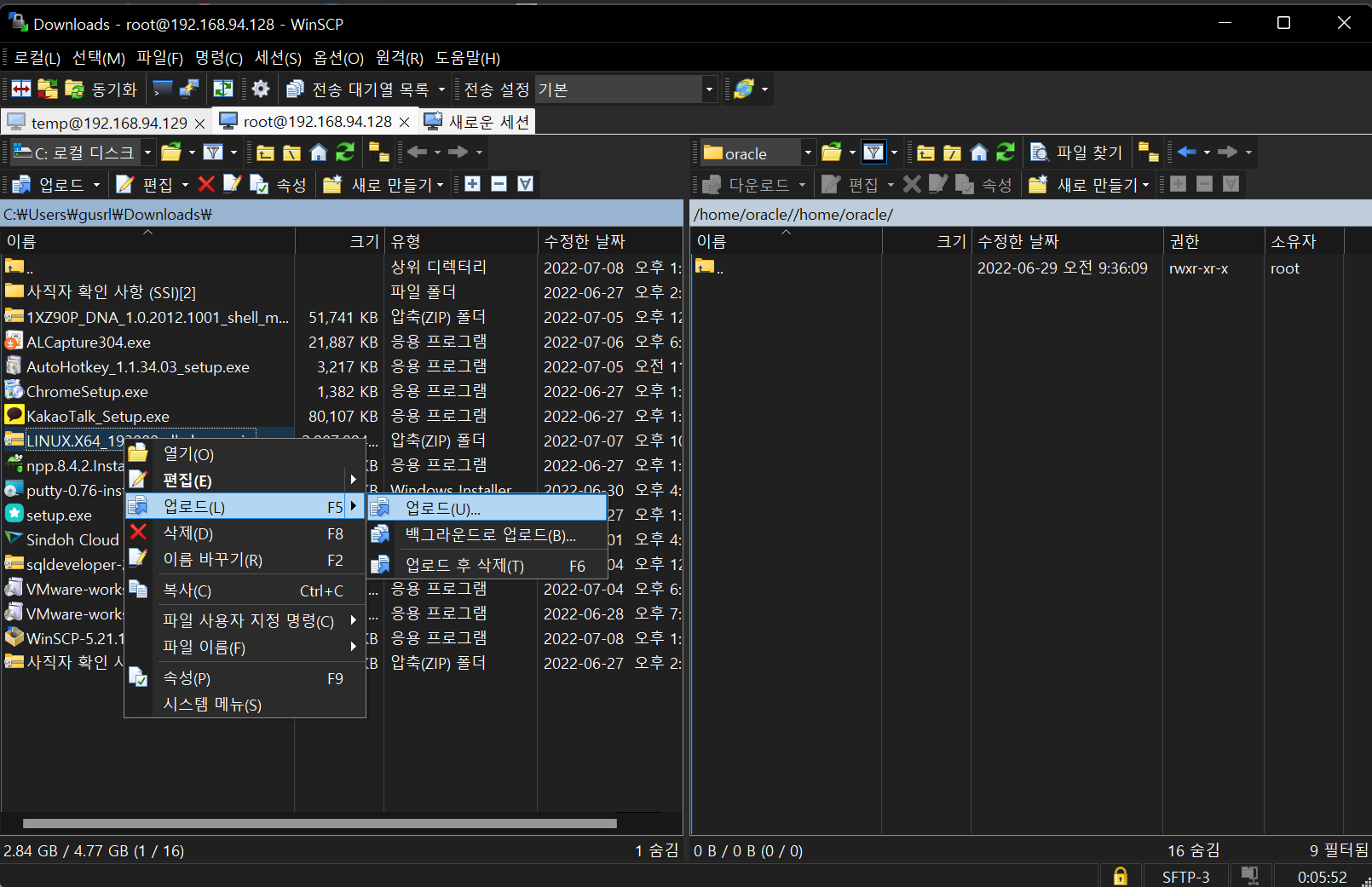Open in PuTTY icon
Viewport: 1372px width, 887px height.
click(188, 89)
